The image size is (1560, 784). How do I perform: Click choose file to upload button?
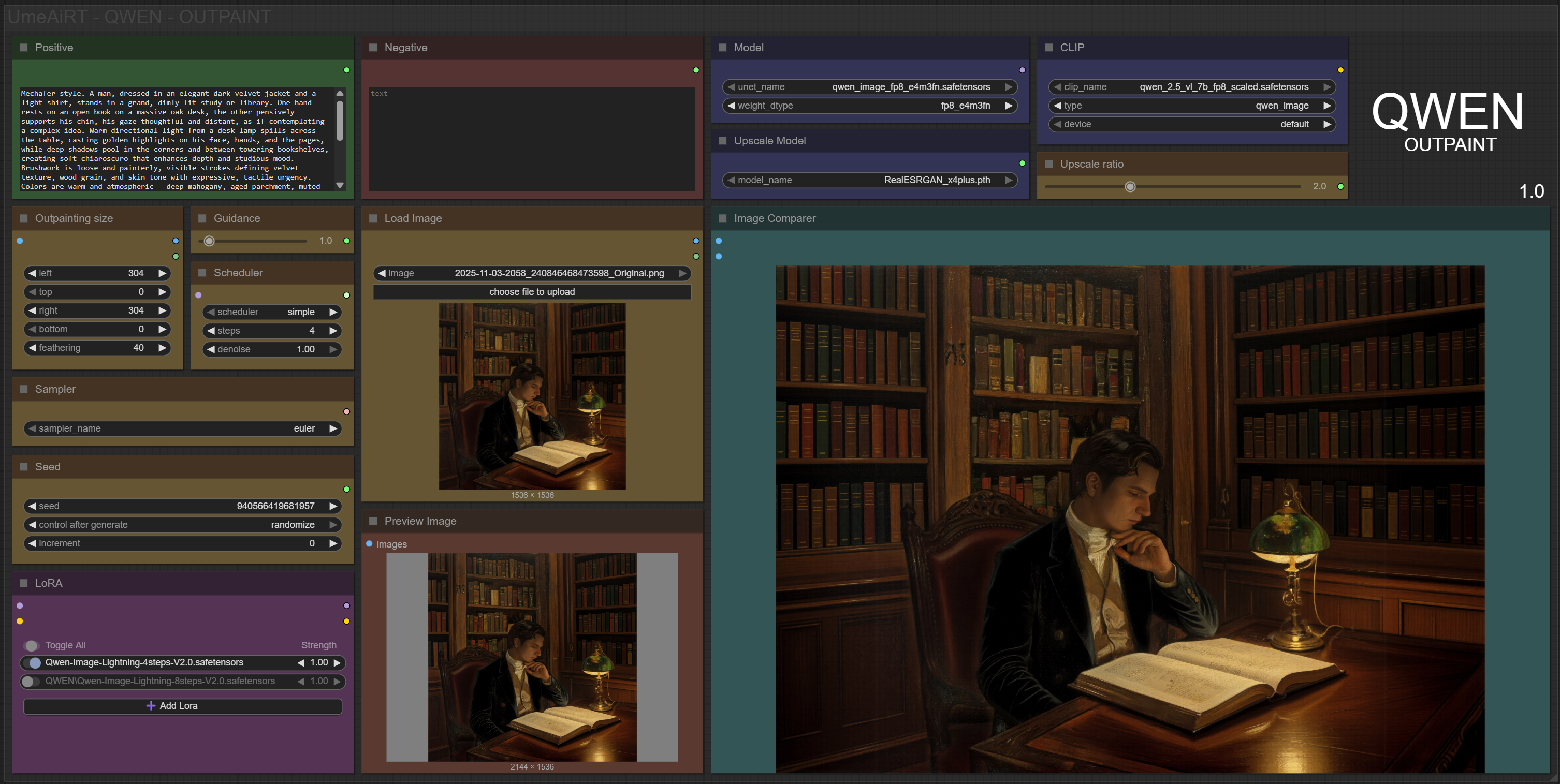(532, 292)
